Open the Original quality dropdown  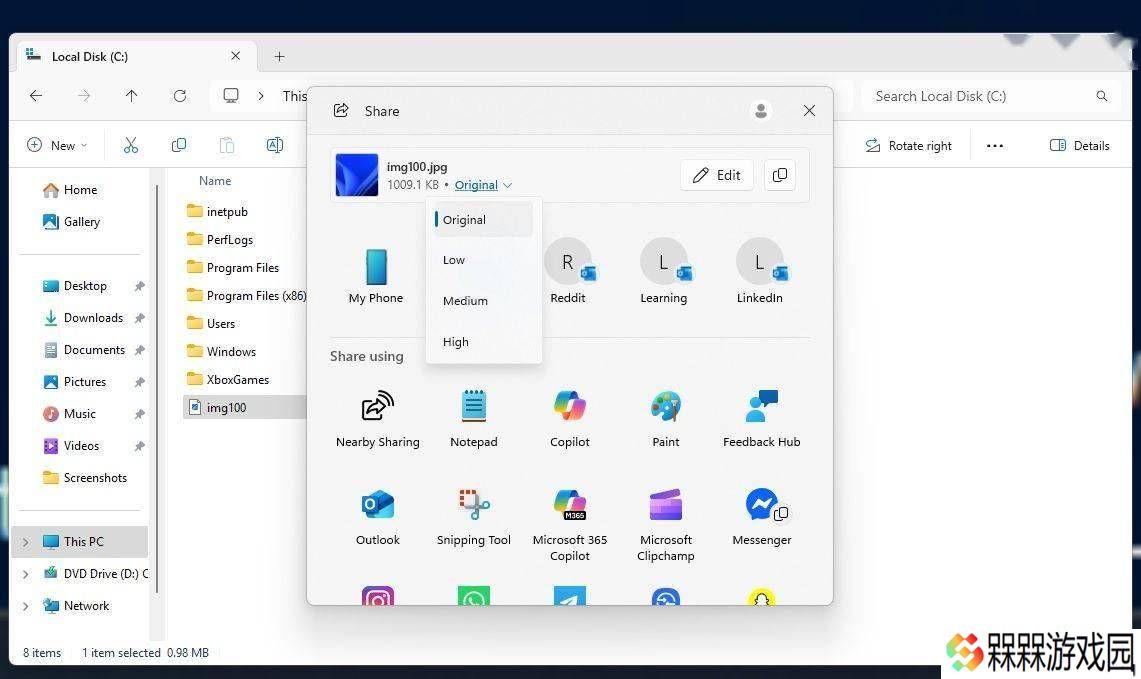(x=483, y=185)
